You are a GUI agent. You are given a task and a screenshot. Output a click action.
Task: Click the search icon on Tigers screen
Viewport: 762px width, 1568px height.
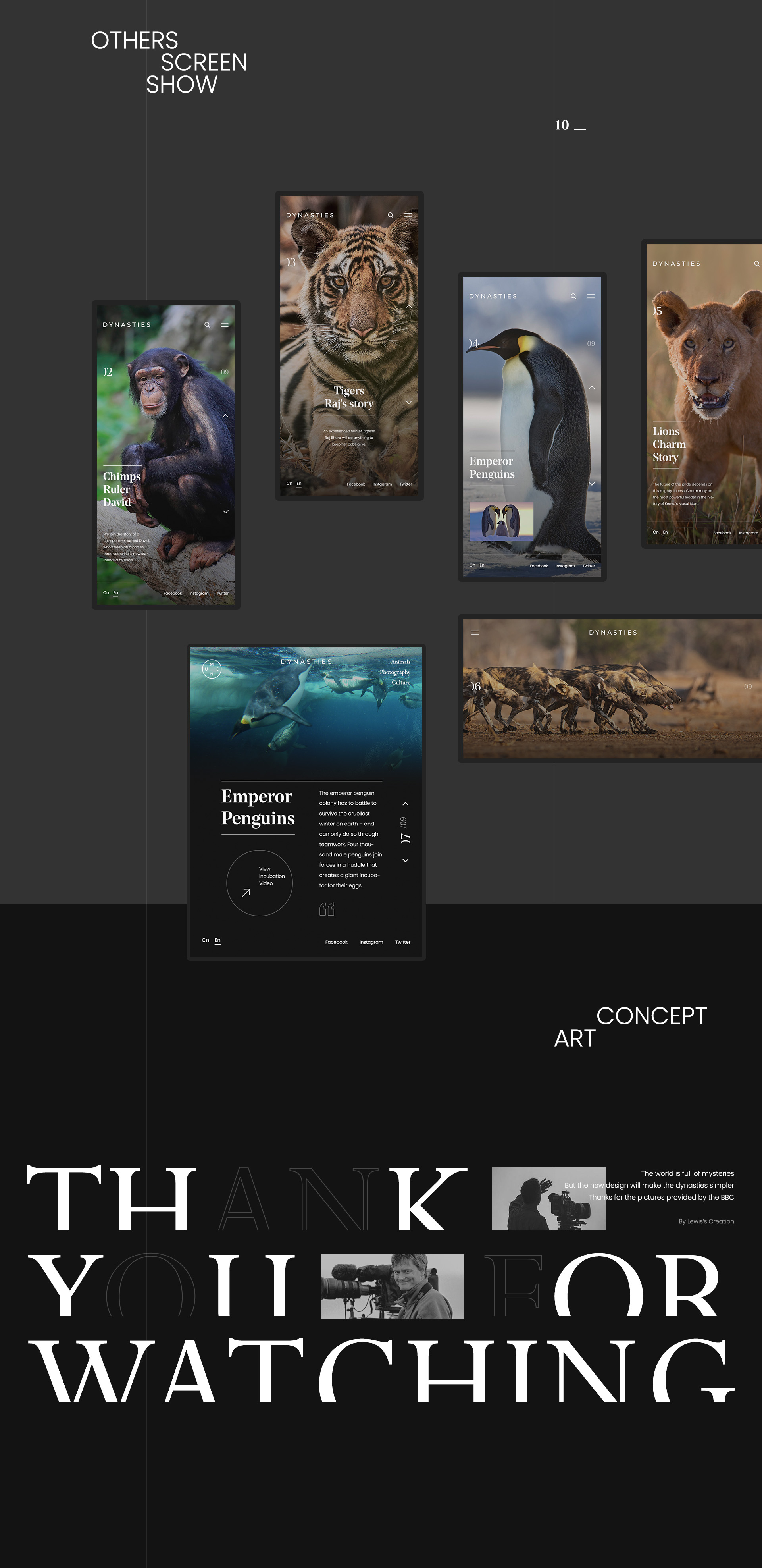click(x=391, y=216)
